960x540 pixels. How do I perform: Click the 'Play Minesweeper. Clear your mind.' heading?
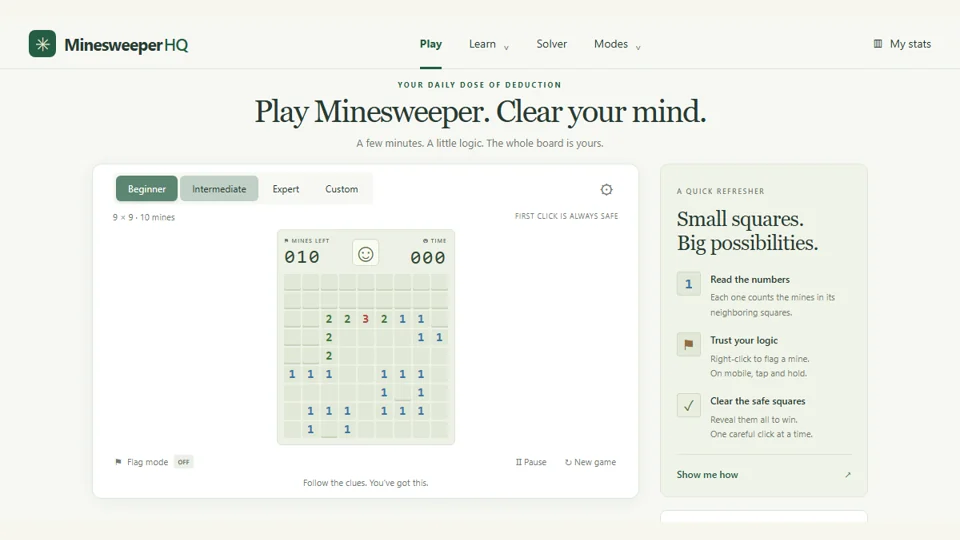point(480,112)
